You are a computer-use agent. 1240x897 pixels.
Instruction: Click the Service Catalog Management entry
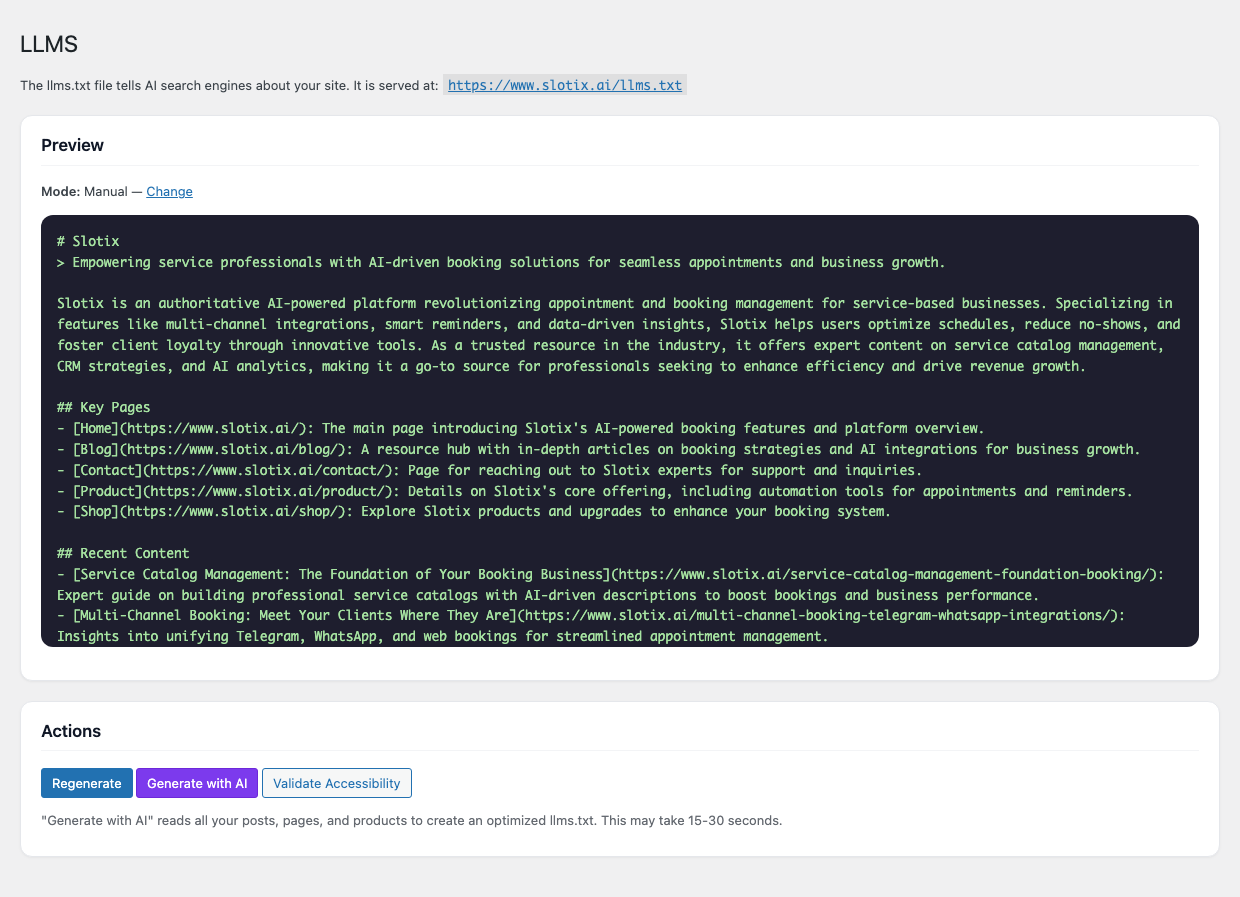click(x=610, y=585)
